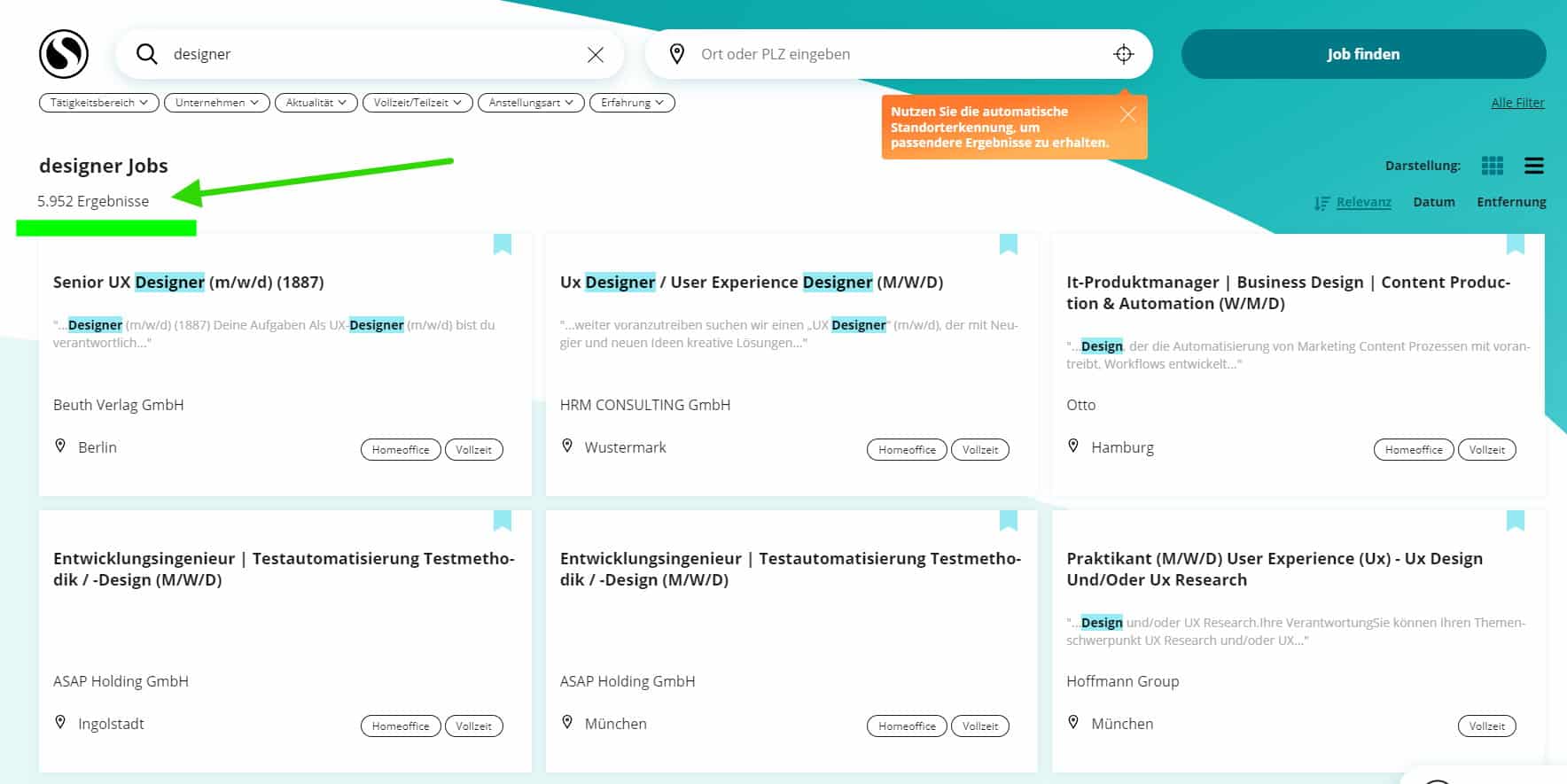Open the Tätigkeitsbereich filter dropdown
The image size is (1567, 784).
[99, 103]
